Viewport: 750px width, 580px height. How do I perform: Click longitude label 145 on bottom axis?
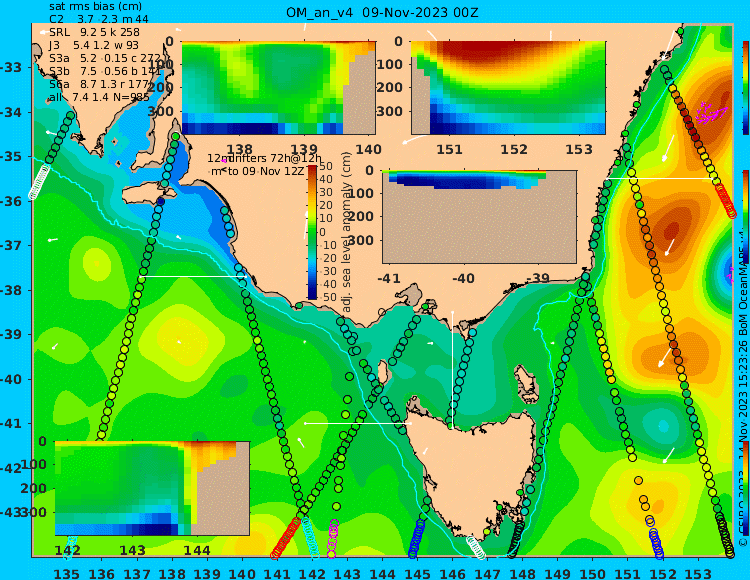pyautogui.click(x=418, y=573)
